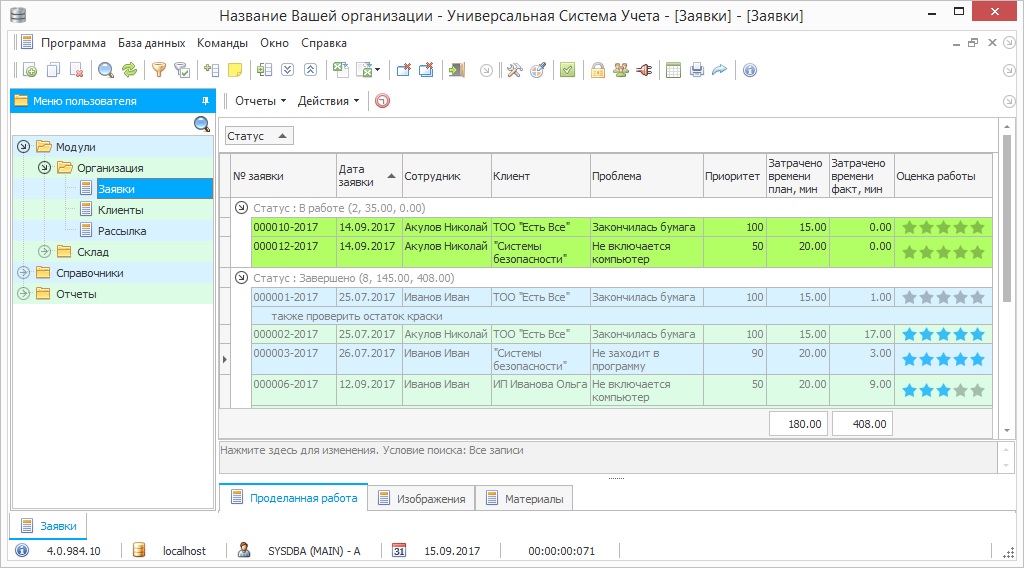Click star rating of request 000001-2017

point(943,297)
